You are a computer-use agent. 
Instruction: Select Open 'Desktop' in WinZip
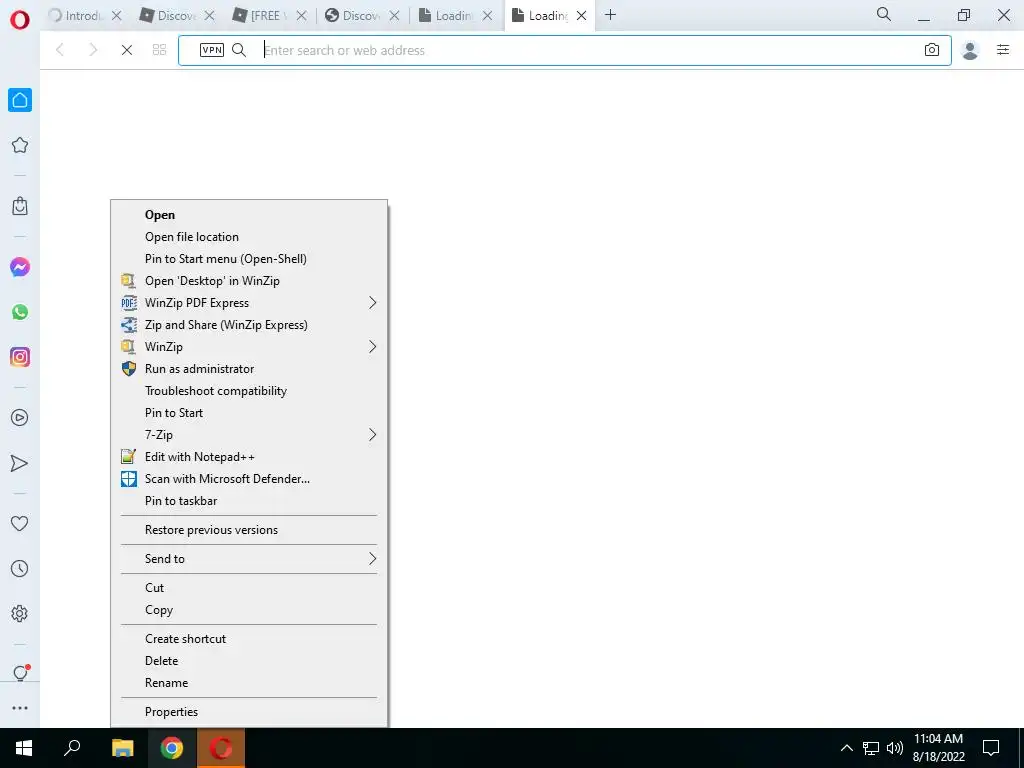tap(249, 281)
